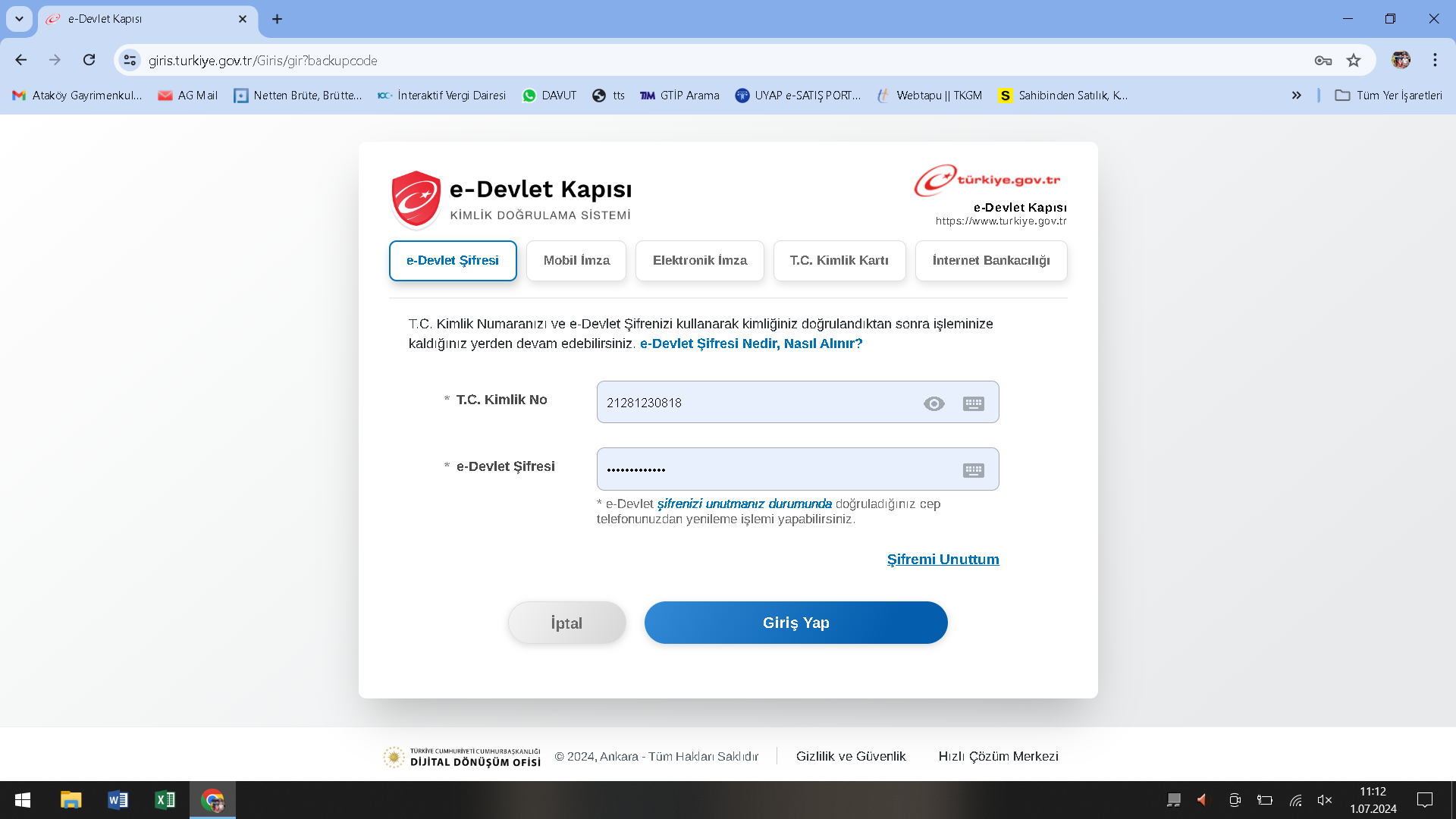1456x819 pixels.
Task: View site information icon in address bar
Action: pyautogui.click(x=130, y=60)
